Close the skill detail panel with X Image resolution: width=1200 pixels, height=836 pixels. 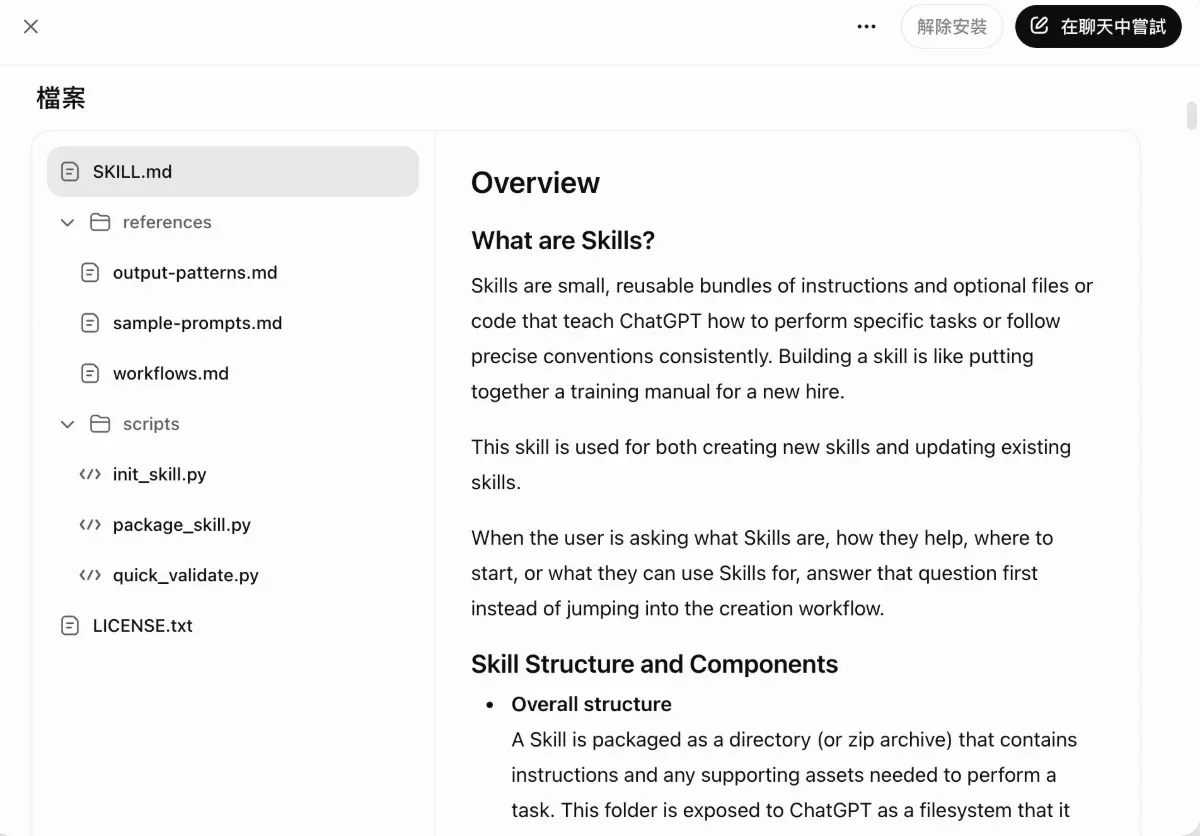(31, 27)
